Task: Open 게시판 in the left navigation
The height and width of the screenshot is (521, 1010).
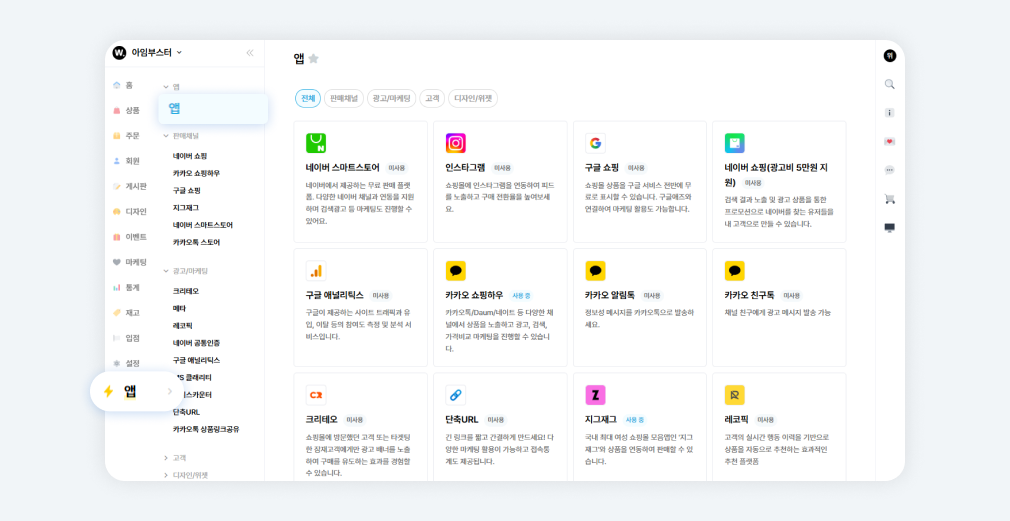Action: 129,186
